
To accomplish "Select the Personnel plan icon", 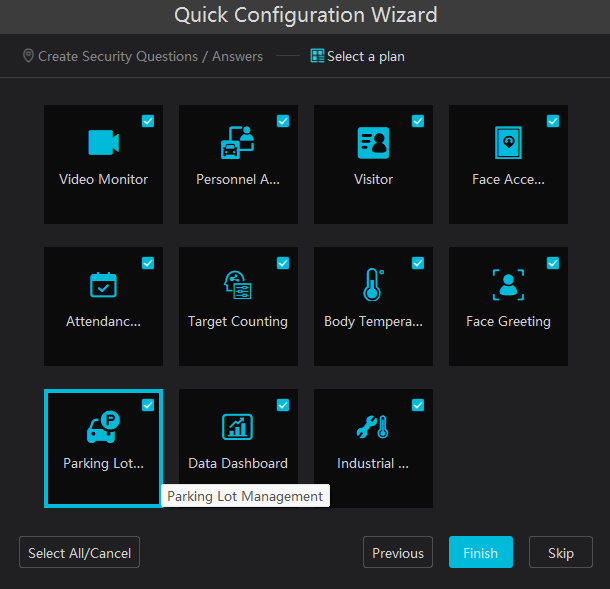I will coord(238,143).
